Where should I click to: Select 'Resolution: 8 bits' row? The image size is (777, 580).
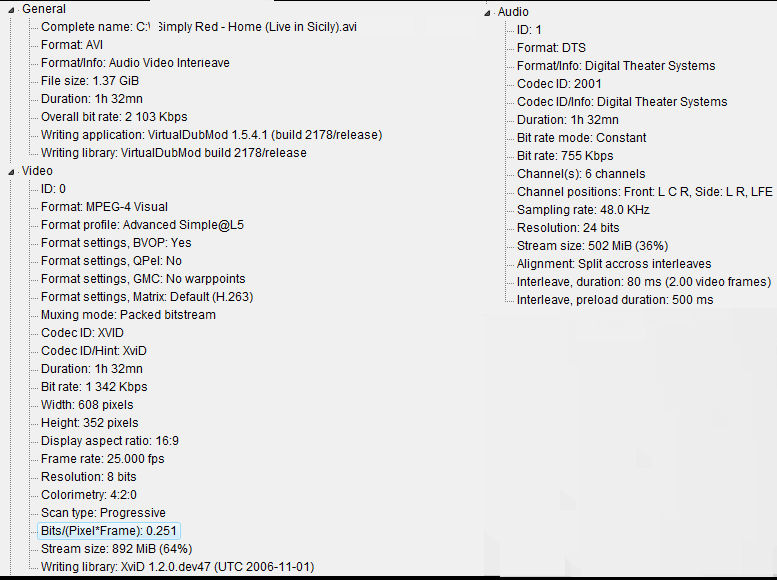[x=89, y=477]
